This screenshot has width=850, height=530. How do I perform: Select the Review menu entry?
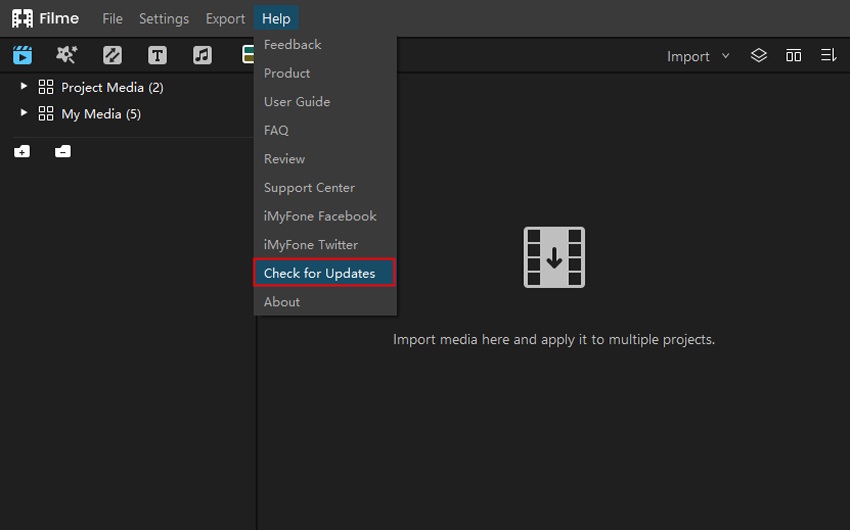(325, 159)
